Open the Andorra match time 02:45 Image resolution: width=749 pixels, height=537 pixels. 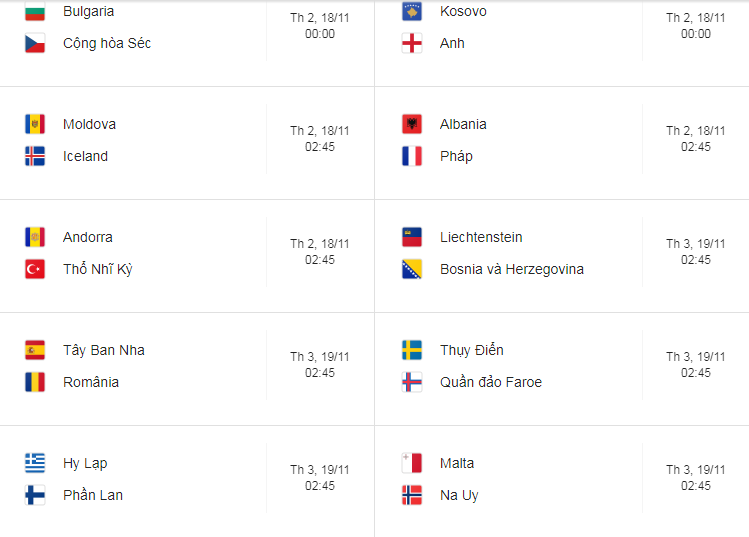pos(320,259)
